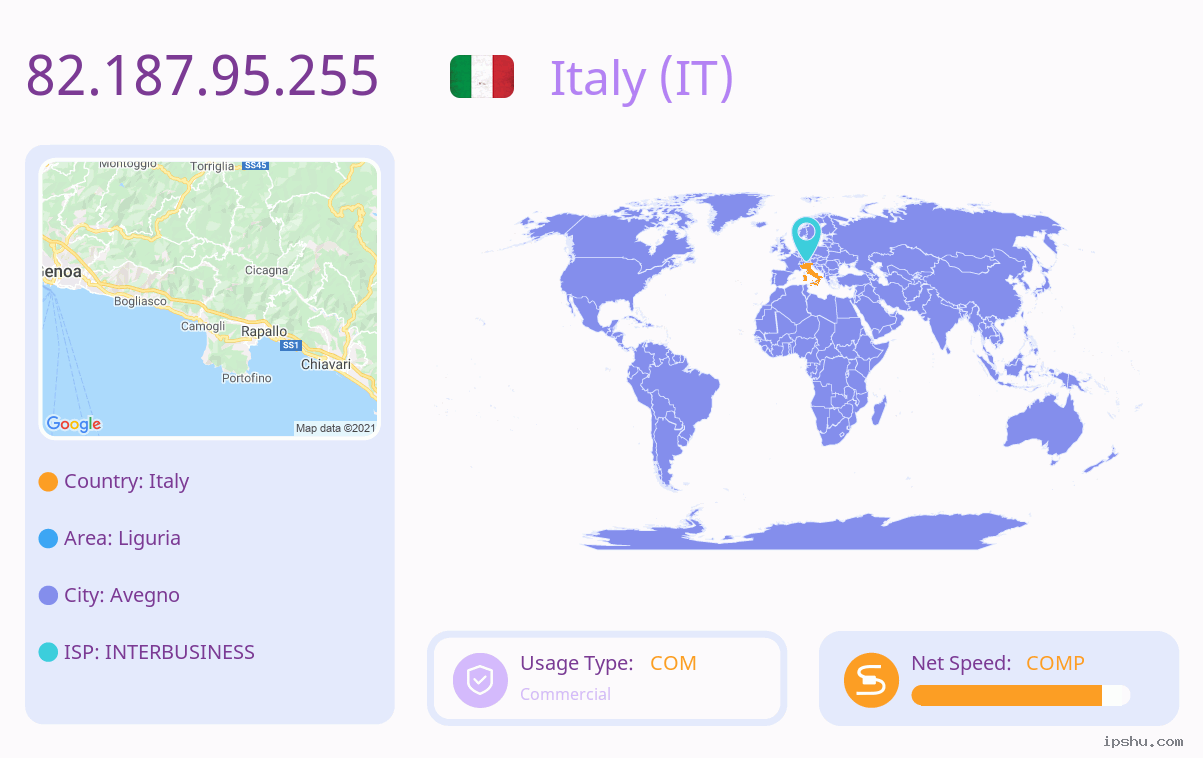The image size is (1203, 758).
Task: Click the orange Net Speed cable icon
Action: pyautogui.click(x=871, y=680)
